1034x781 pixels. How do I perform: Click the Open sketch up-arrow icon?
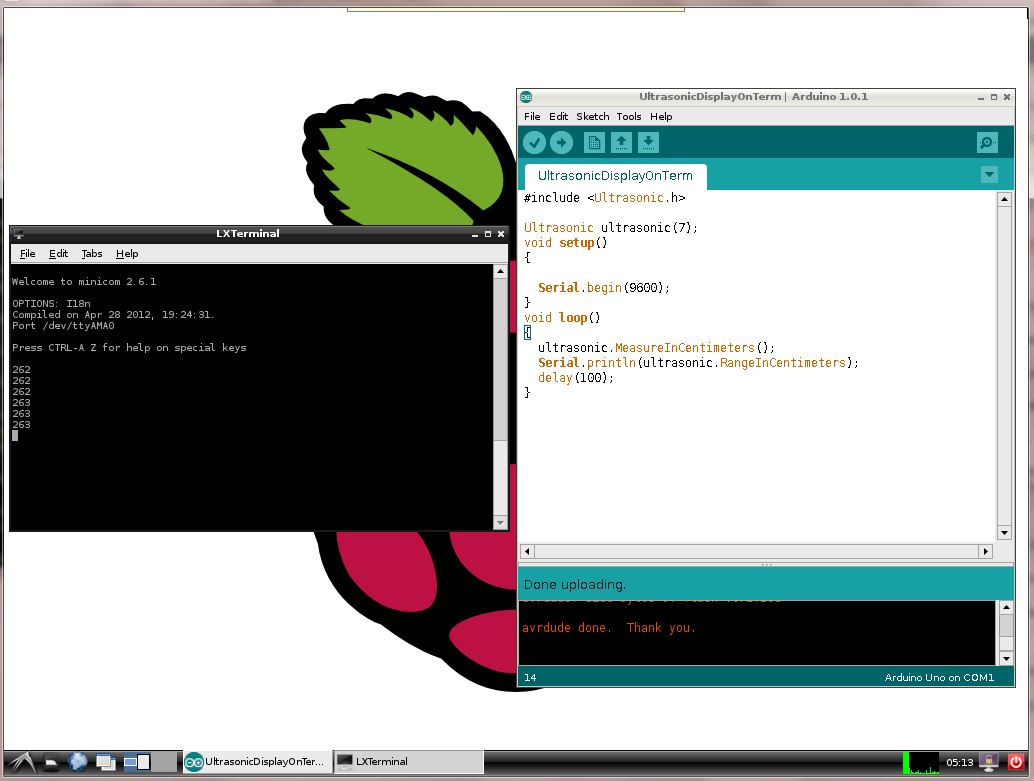621,142
